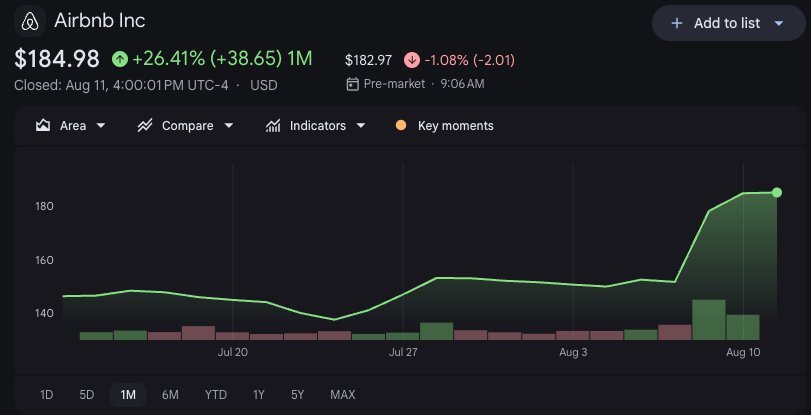The height and width of the screenshot is (415, 811).
Task: Click the Airbnb logo icon
Action: pos(30,22)
